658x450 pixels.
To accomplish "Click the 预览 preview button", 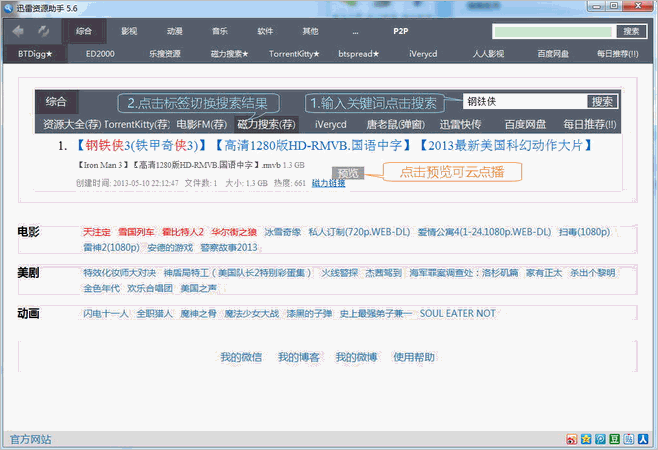I will pos(348,173).
